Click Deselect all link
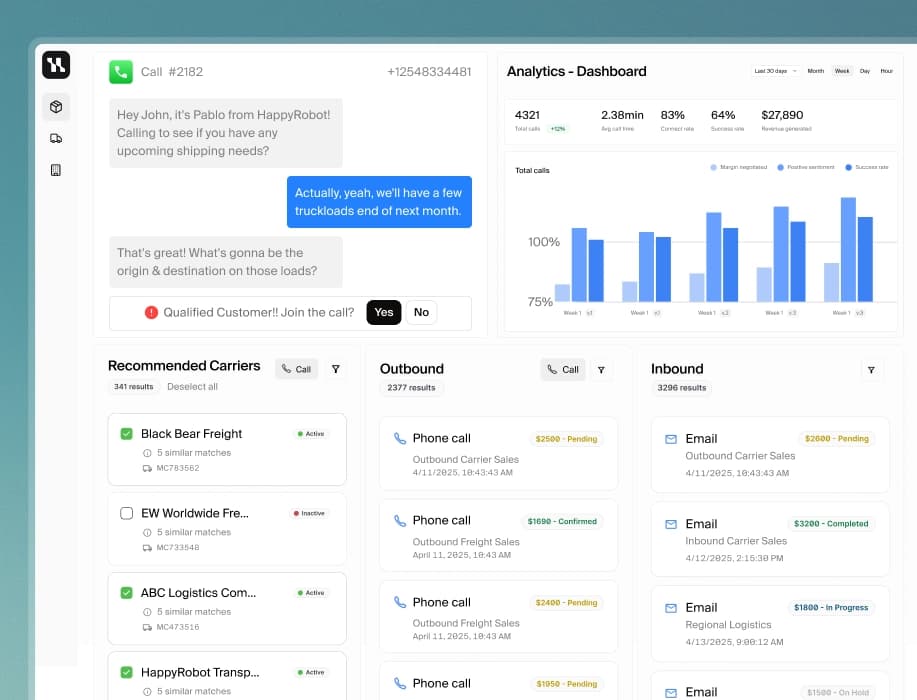 [x=192, y=387]
